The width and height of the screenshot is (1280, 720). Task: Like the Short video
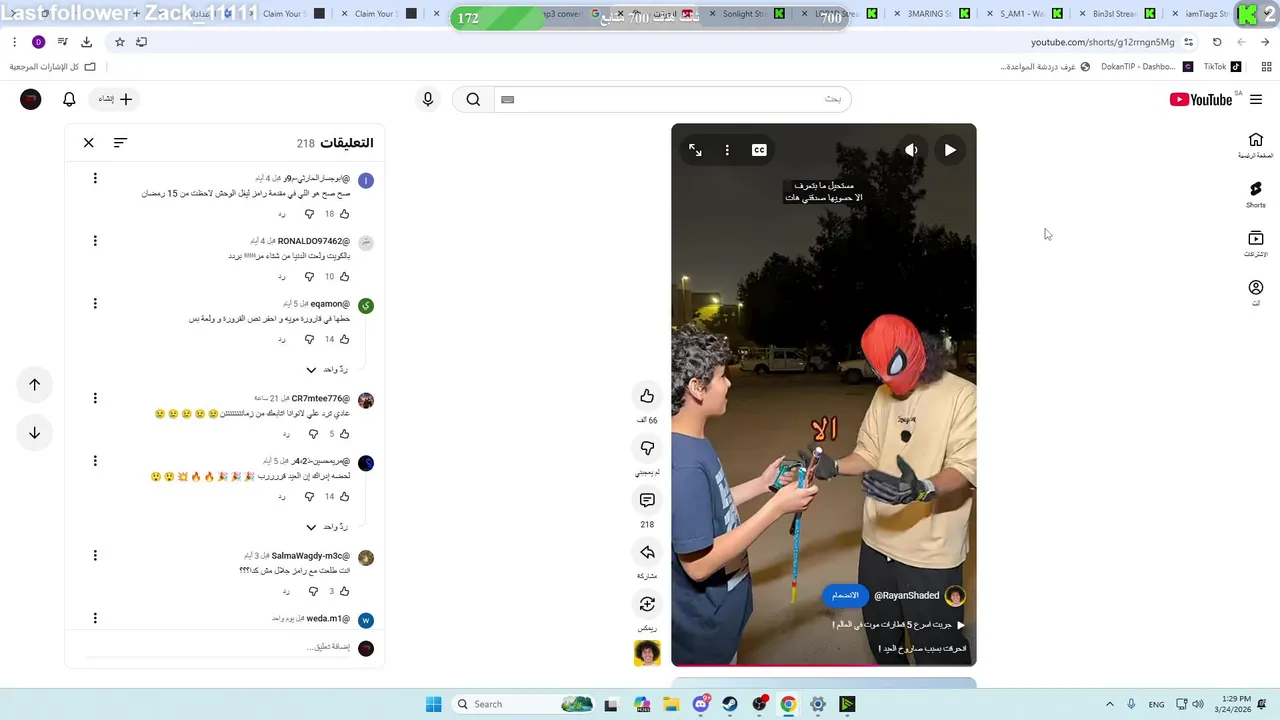click(x=647, y=396)
